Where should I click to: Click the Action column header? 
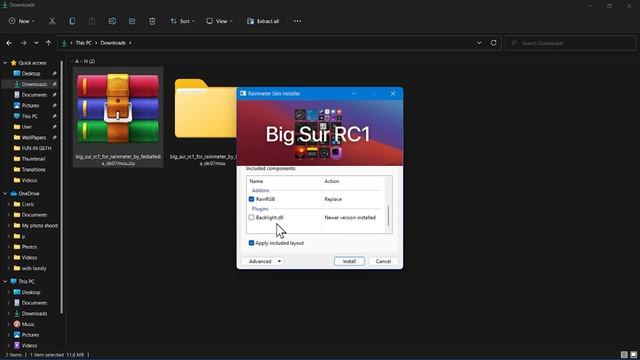pyautogui.click(x=332, y=181)
